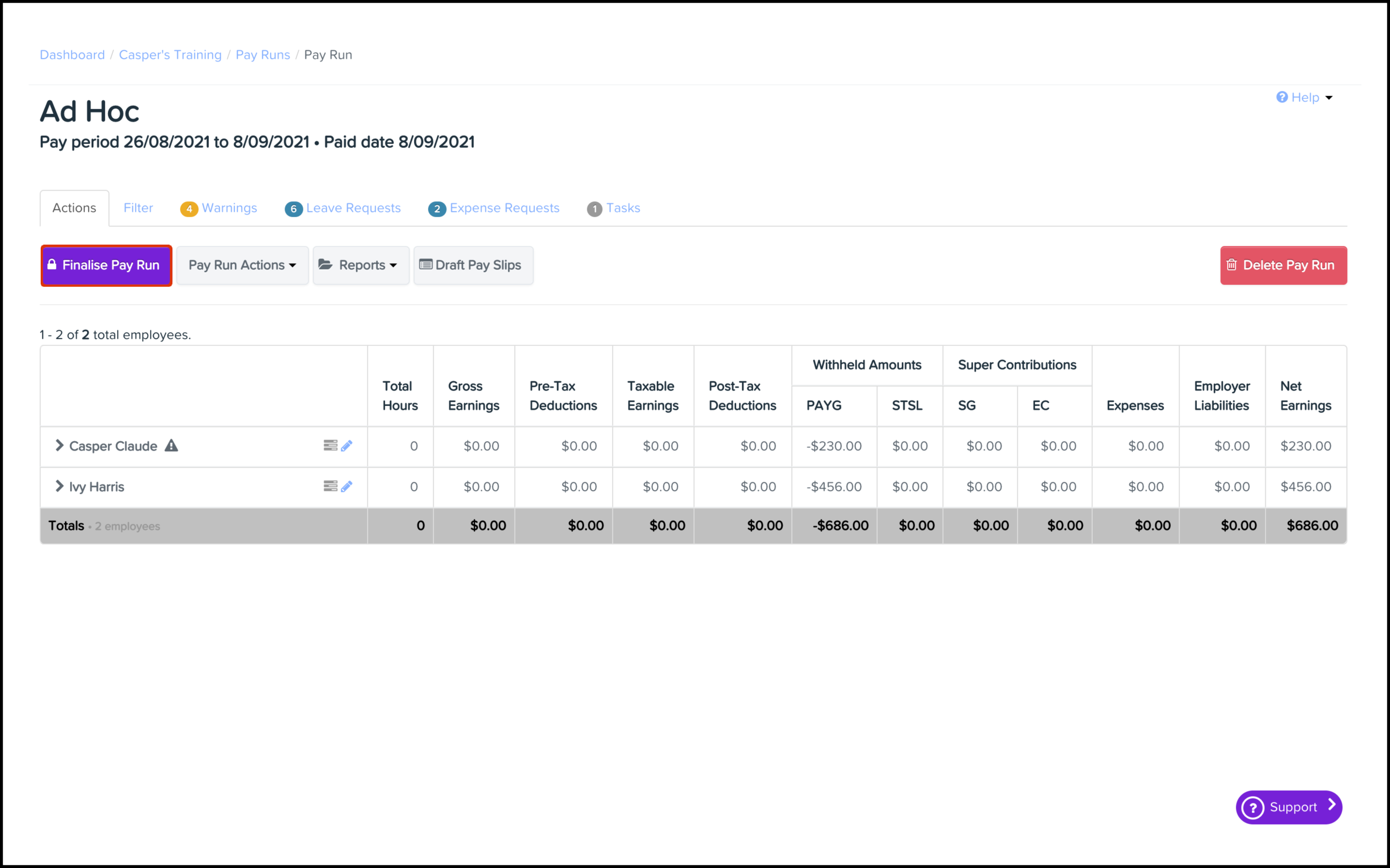Click Ivy Harris's pencil edit icon
The width and height of the screenshot is (1390, 868).
click(347, 486)
